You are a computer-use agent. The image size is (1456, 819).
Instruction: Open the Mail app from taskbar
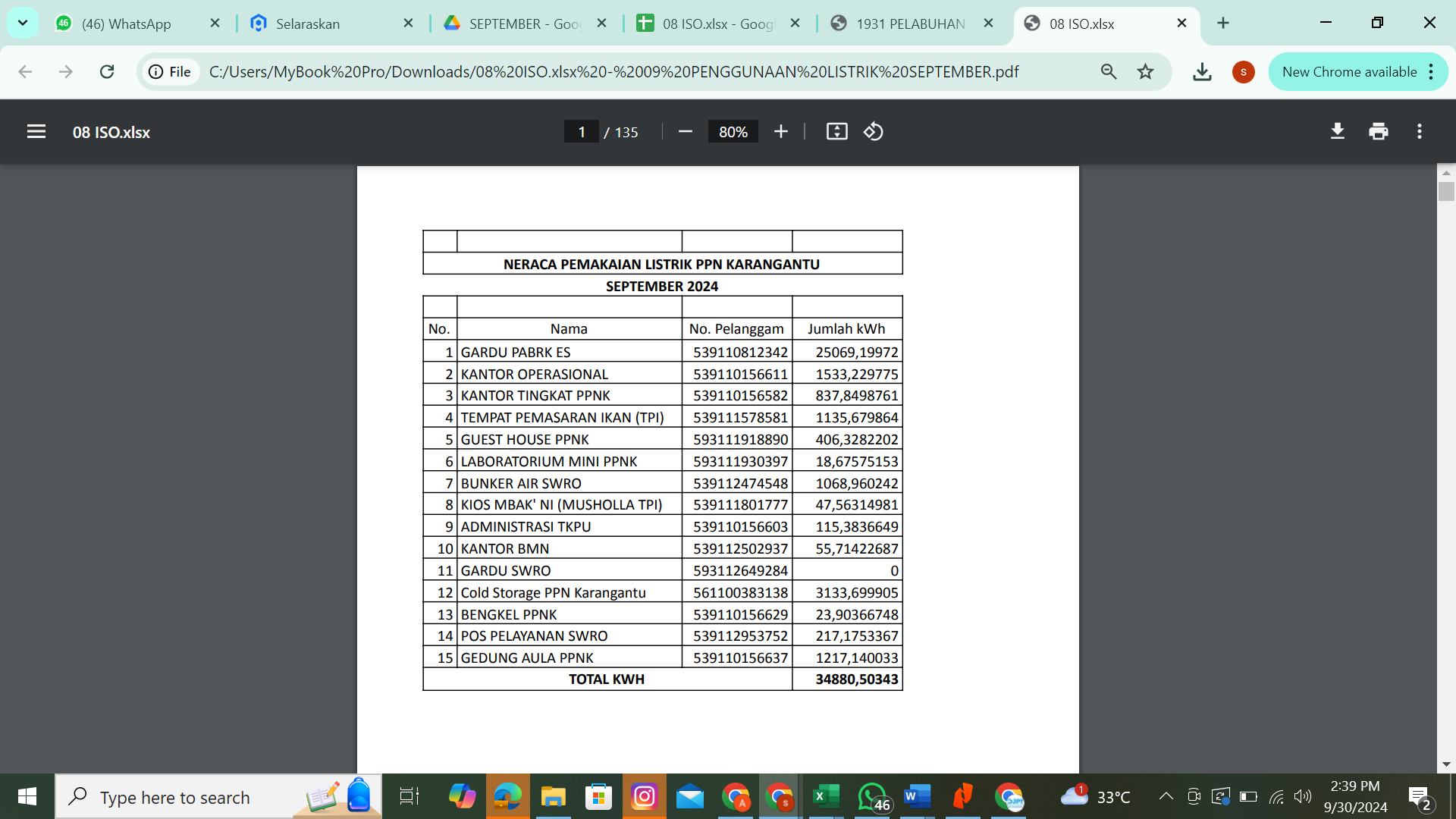[x=689, y=796]
